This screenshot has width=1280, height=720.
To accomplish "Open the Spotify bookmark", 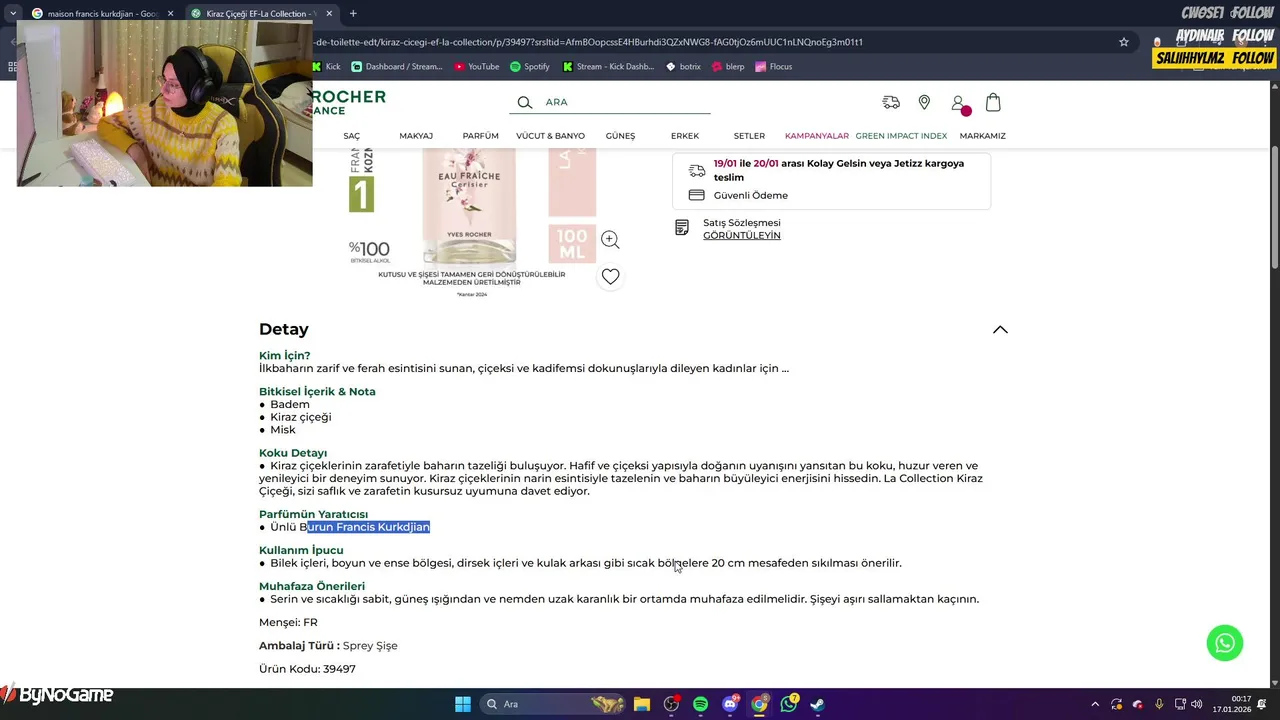I will click(530, 66).
